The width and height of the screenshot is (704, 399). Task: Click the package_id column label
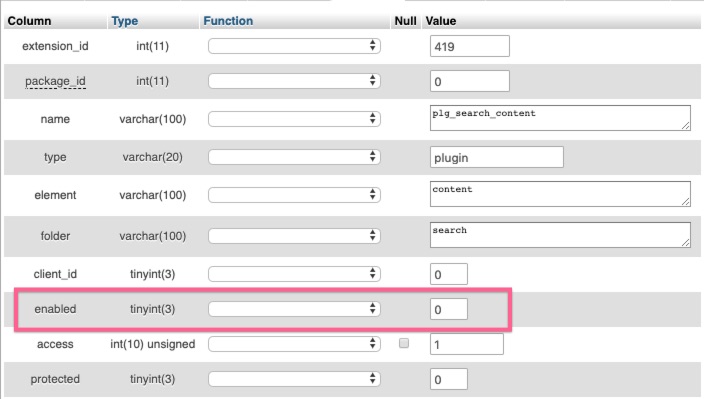55,81
